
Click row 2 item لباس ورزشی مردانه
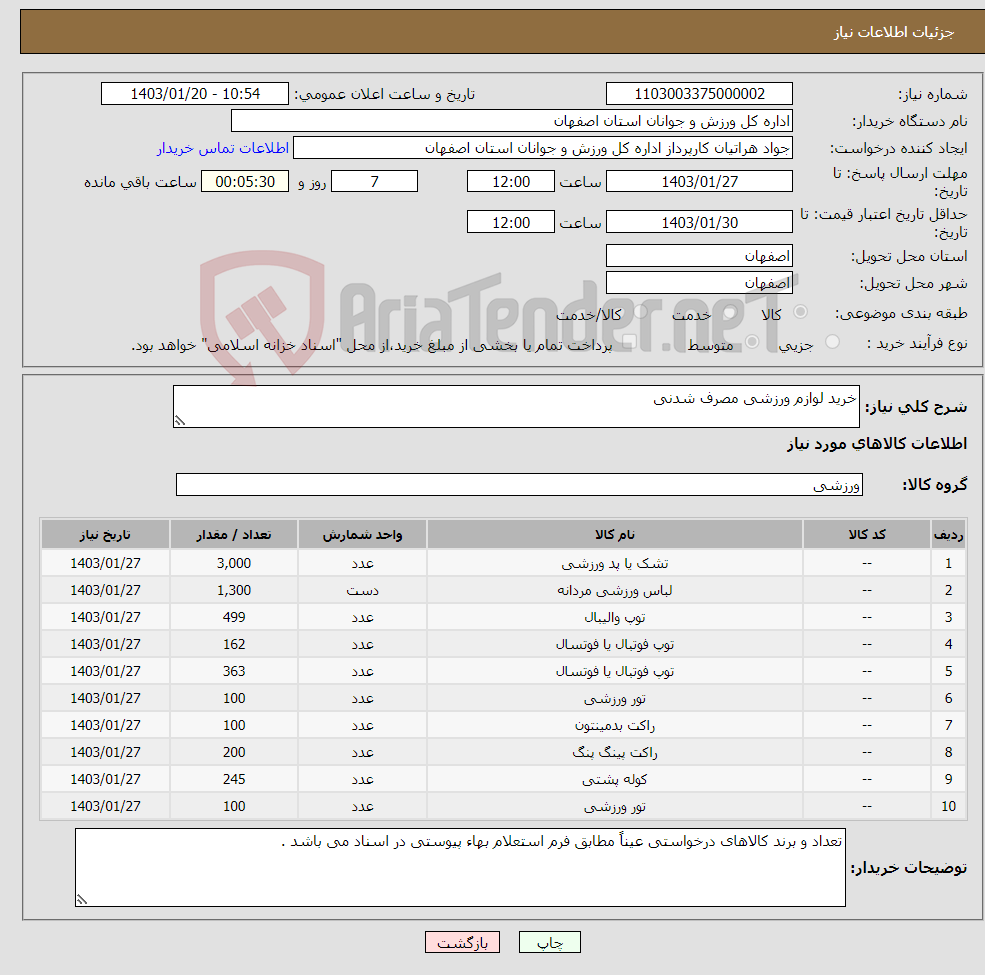click(x=614, y=591)
